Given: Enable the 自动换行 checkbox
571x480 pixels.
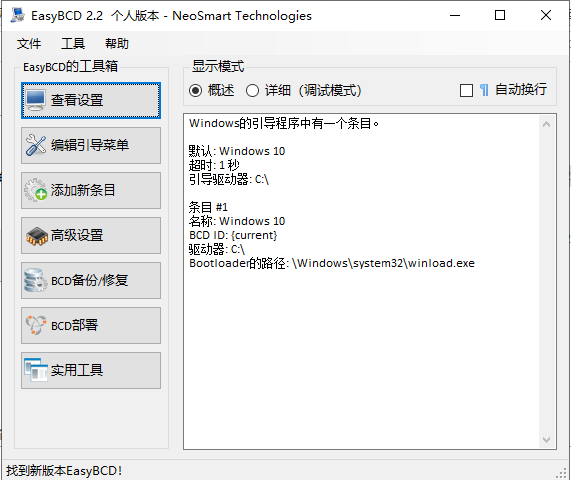Looking at the screenshot, I should click(466, 90).
